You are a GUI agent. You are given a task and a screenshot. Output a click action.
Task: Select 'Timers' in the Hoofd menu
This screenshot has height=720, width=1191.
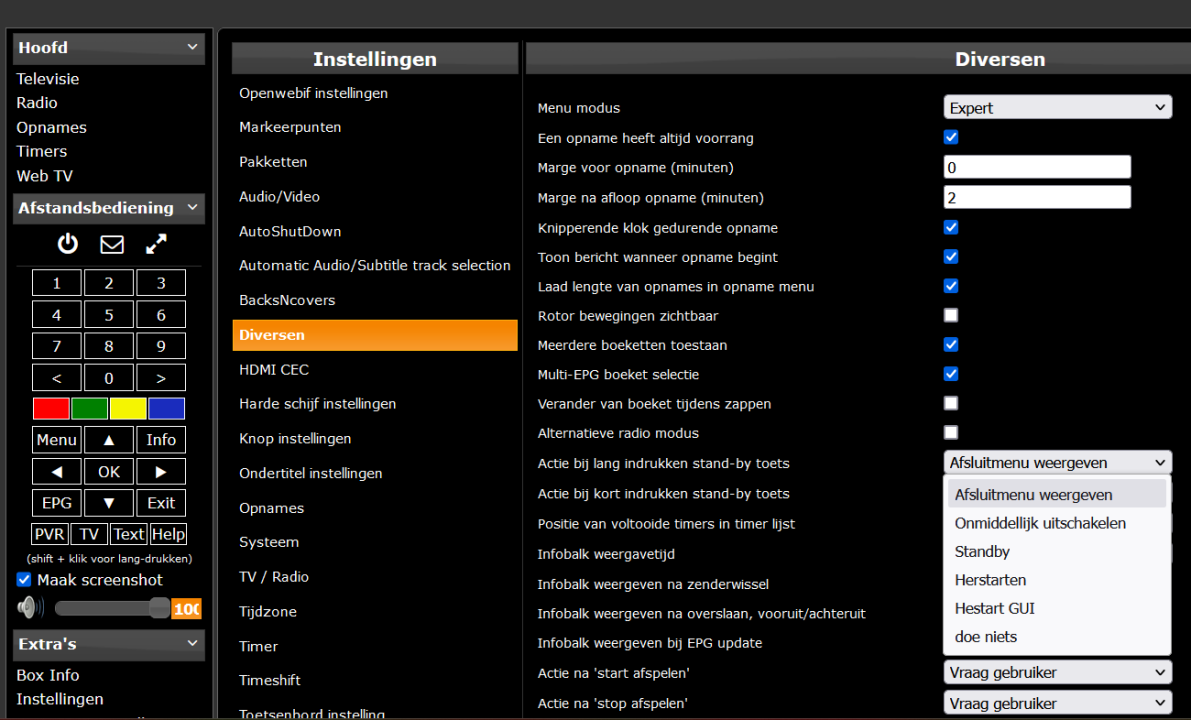(41, 151)
